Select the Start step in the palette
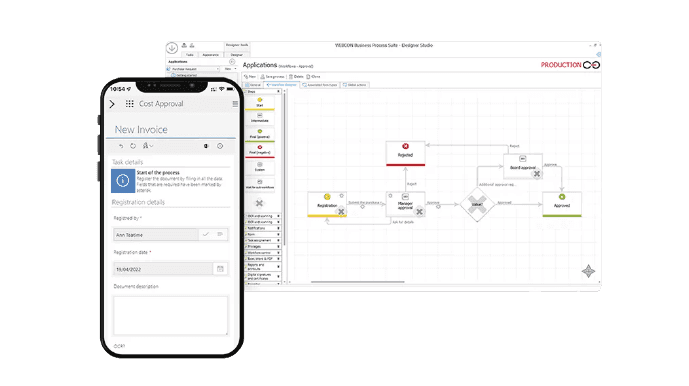This screenshot has width=689, height=386. point(260,103)
